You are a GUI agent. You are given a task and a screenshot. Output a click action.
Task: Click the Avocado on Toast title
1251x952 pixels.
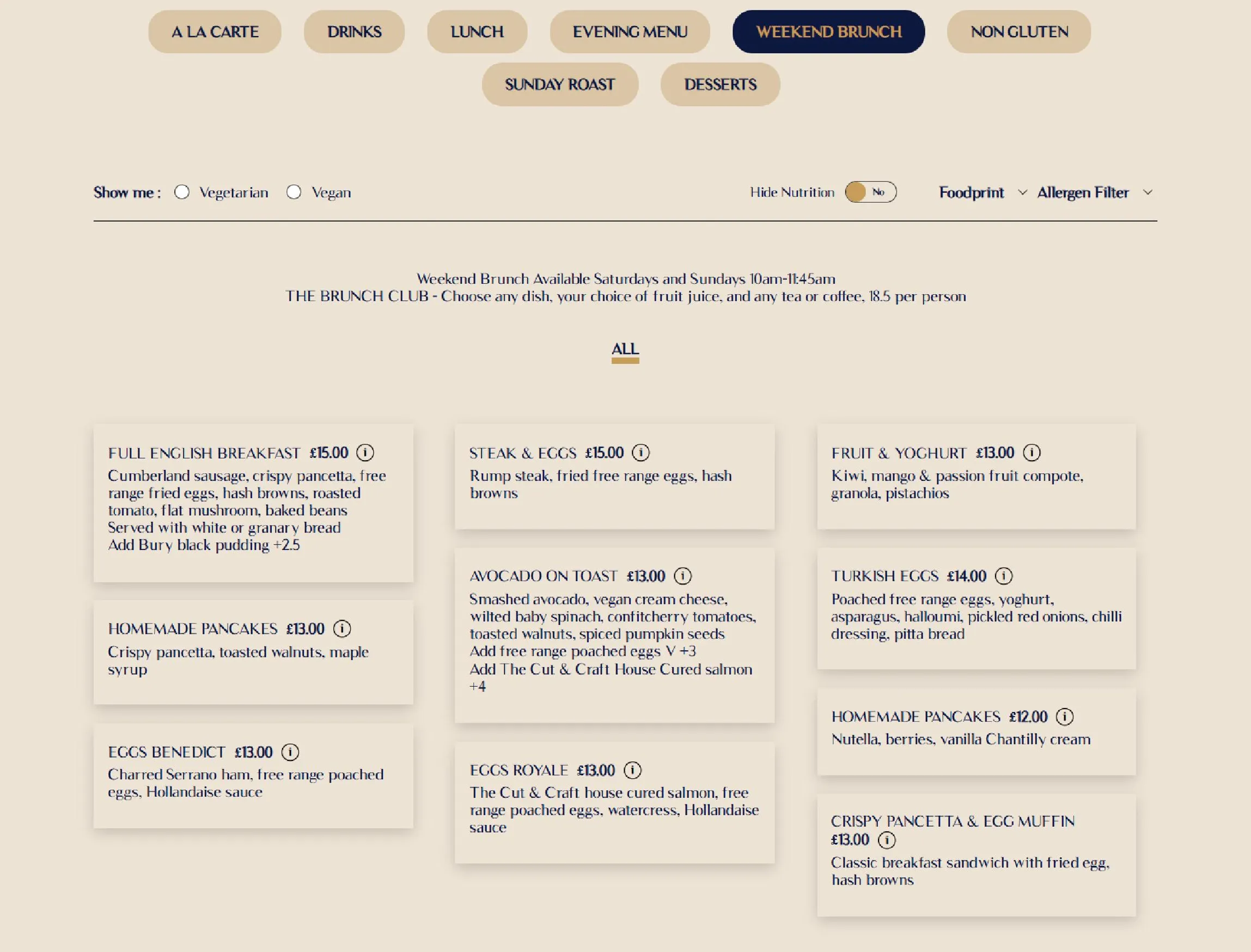544,576
